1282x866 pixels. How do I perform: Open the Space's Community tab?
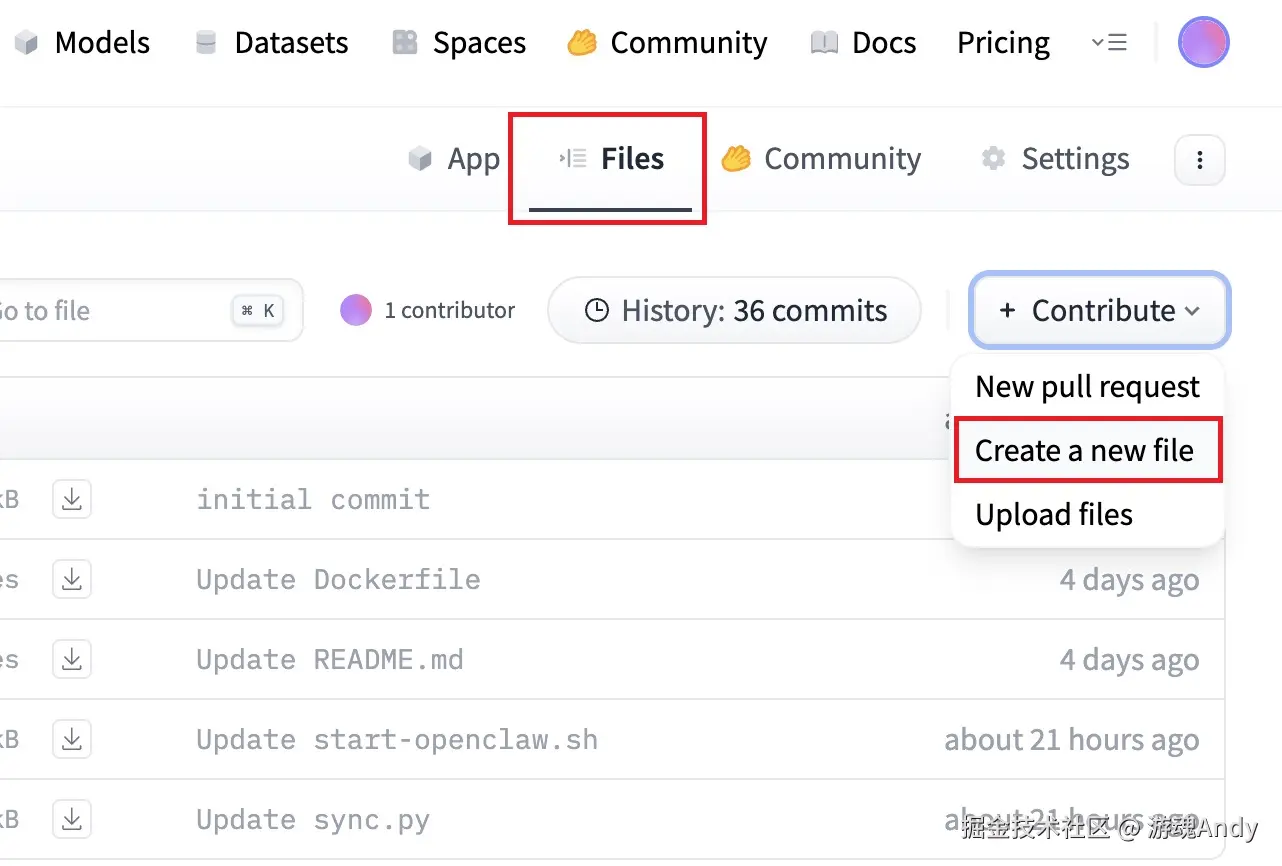click(822, 160)
